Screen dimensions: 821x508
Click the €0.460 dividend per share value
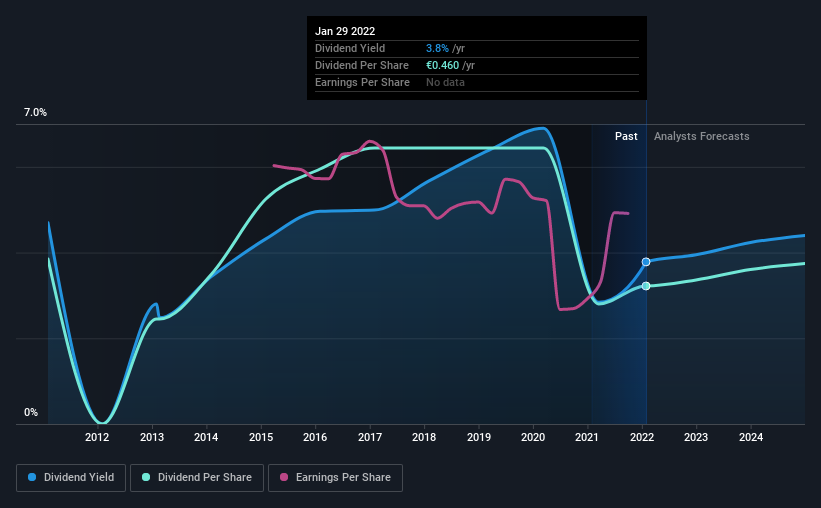(442, 65)
